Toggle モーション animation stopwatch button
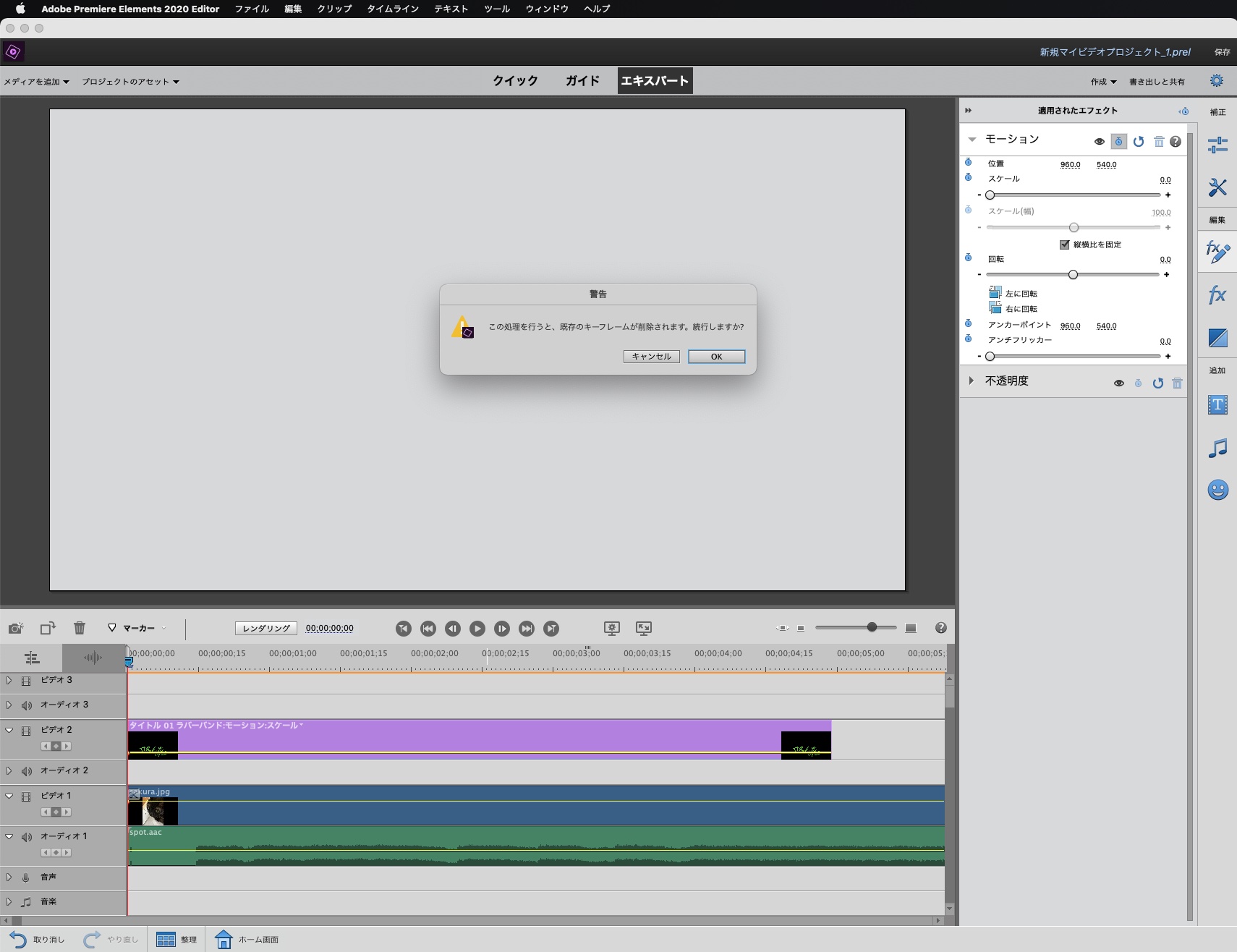This screenshot has height=952, width=1237. pos(1118,142)
